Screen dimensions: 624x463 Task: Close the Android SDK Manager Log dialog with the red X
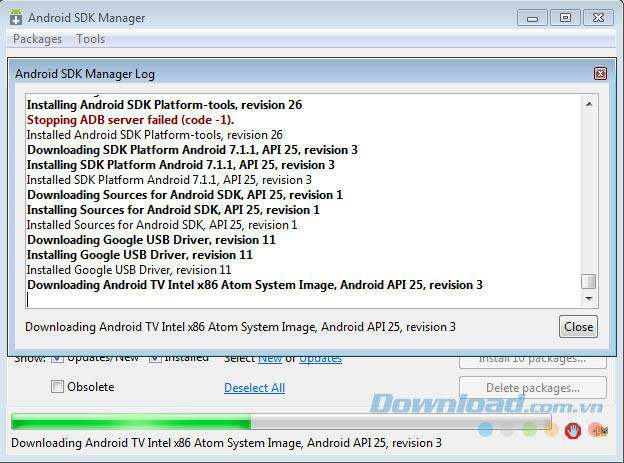[x=600, y=74]
